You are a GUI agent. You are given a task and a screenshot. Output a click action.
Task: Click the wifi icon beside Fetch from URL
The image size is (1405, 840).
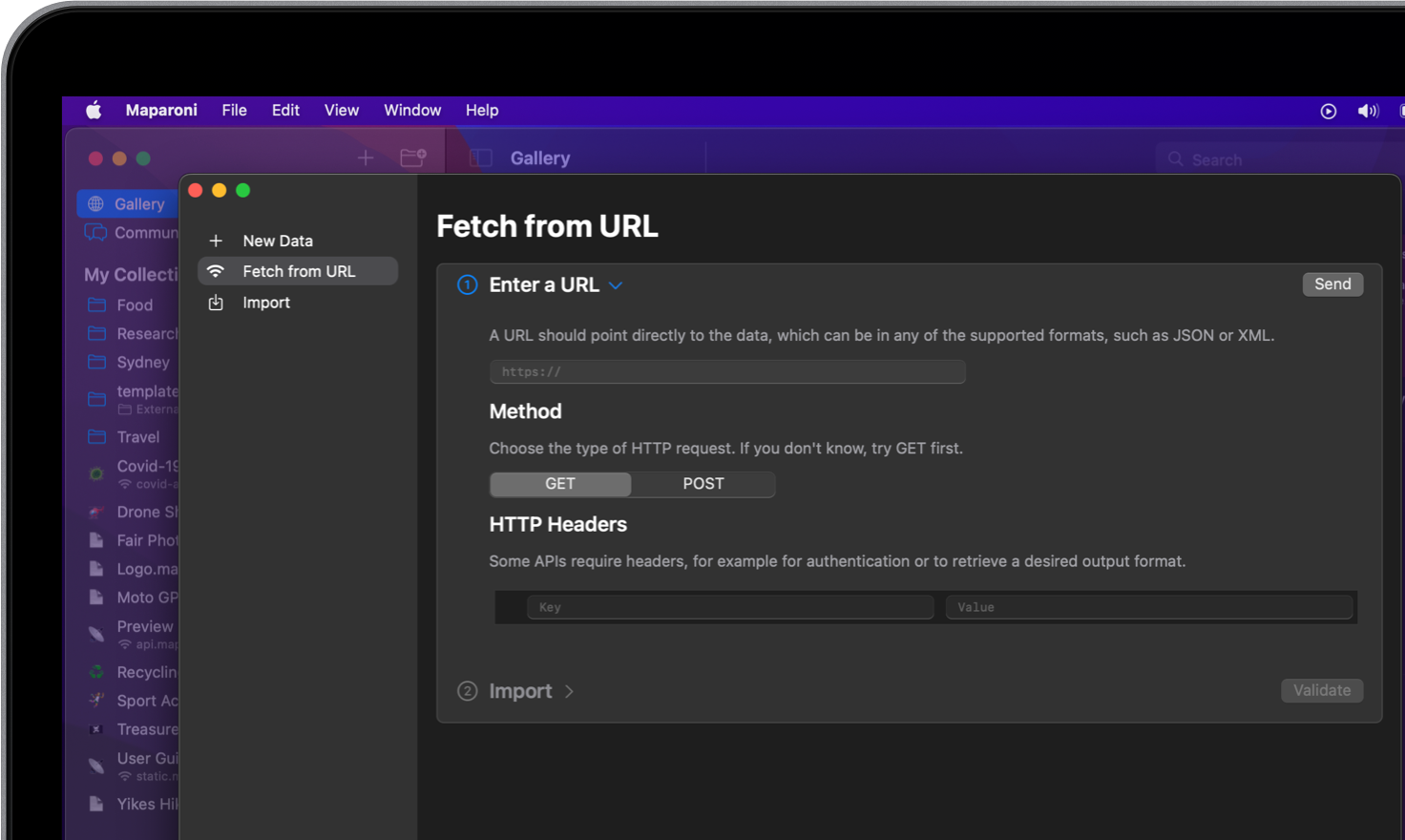(x=216, y=271)
